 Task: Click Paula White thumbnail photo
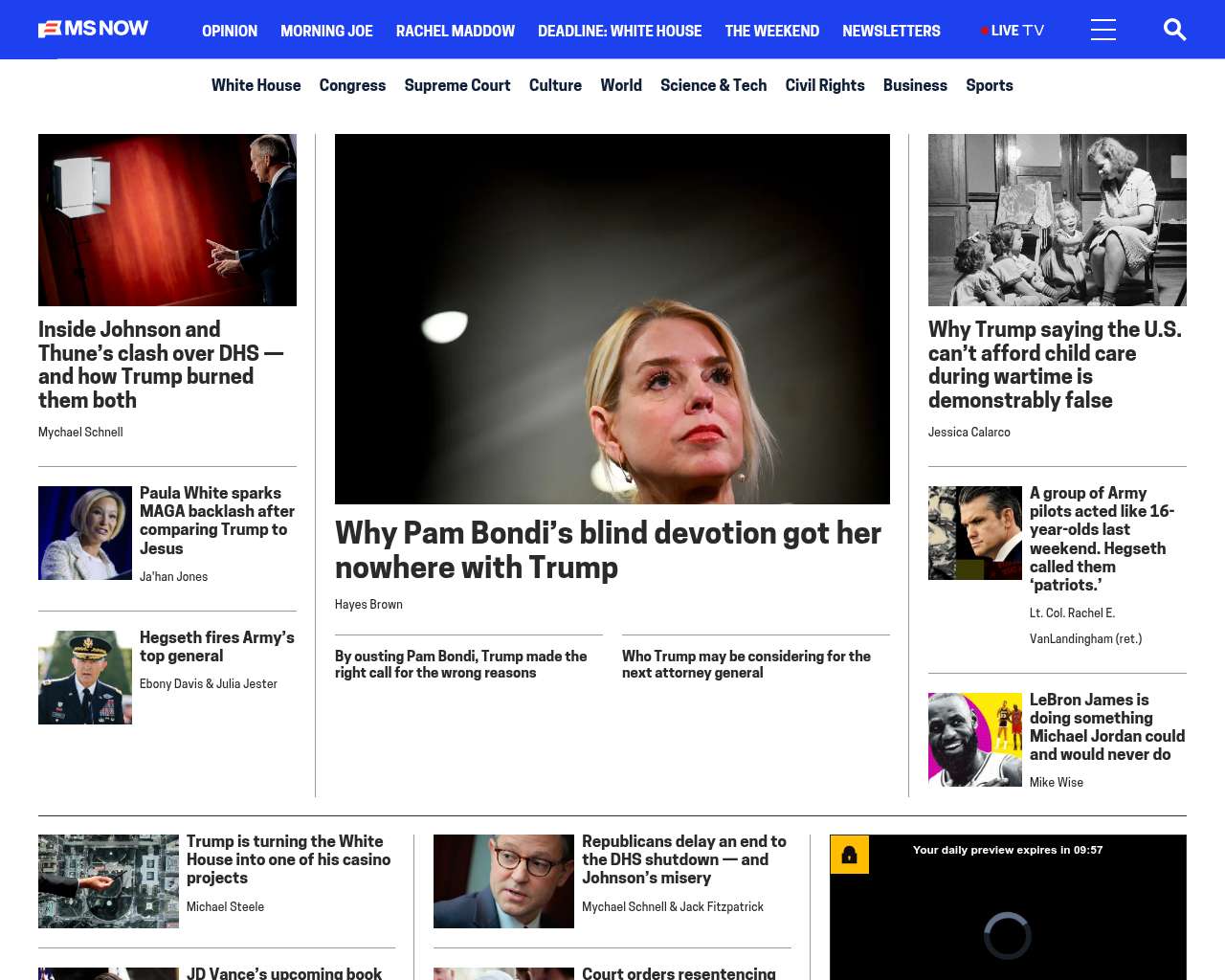point(85,533)
